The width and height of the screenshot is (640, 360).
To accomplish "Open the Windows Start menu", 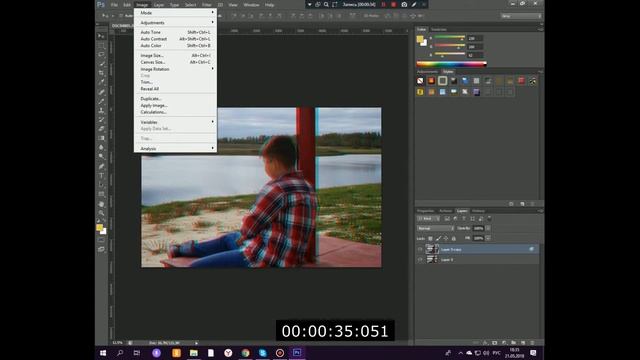I will tap(103, 353).
